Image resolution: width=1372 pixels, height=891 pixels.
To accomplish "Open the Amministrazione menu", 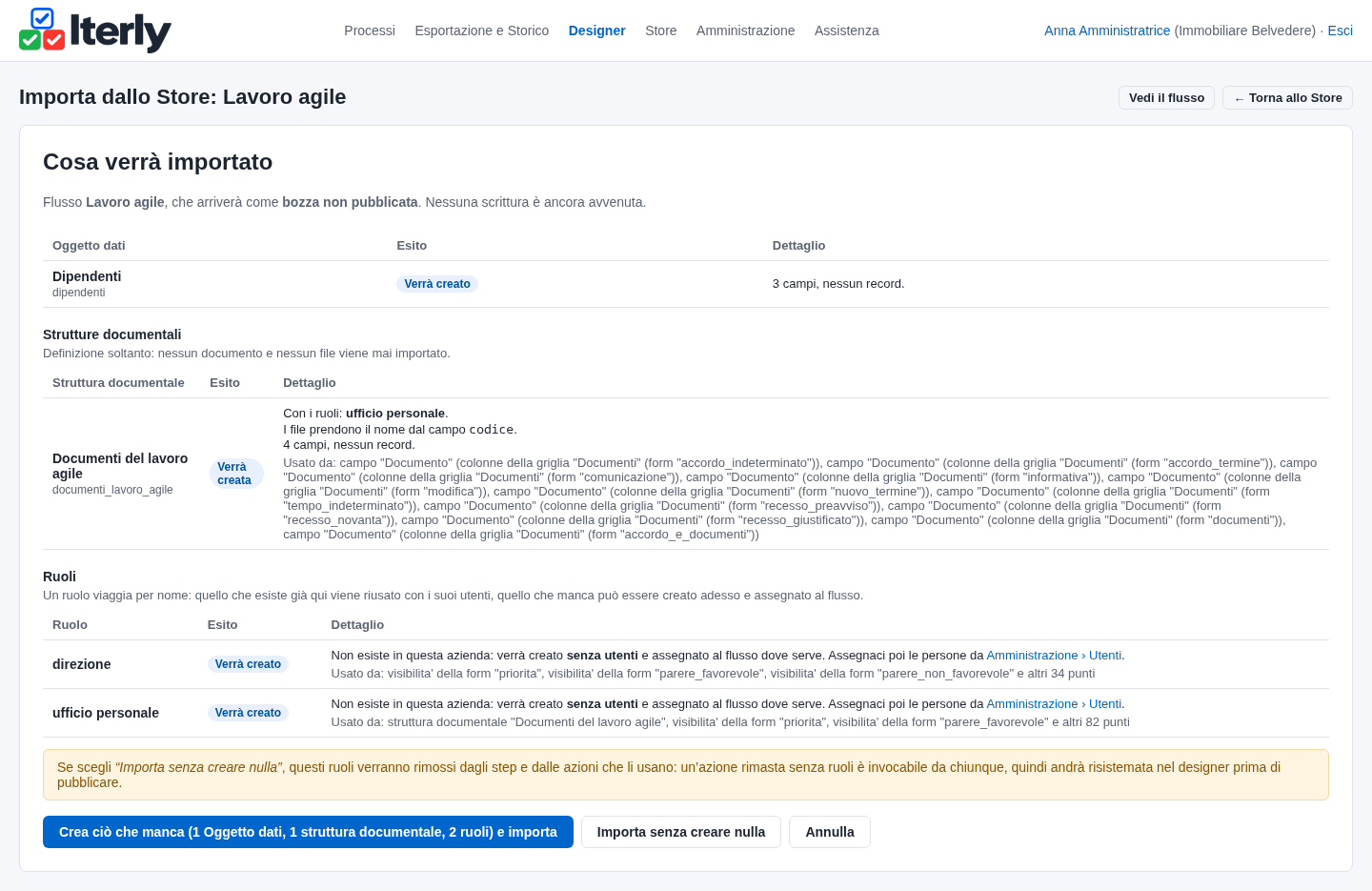I will coord(746,30).
